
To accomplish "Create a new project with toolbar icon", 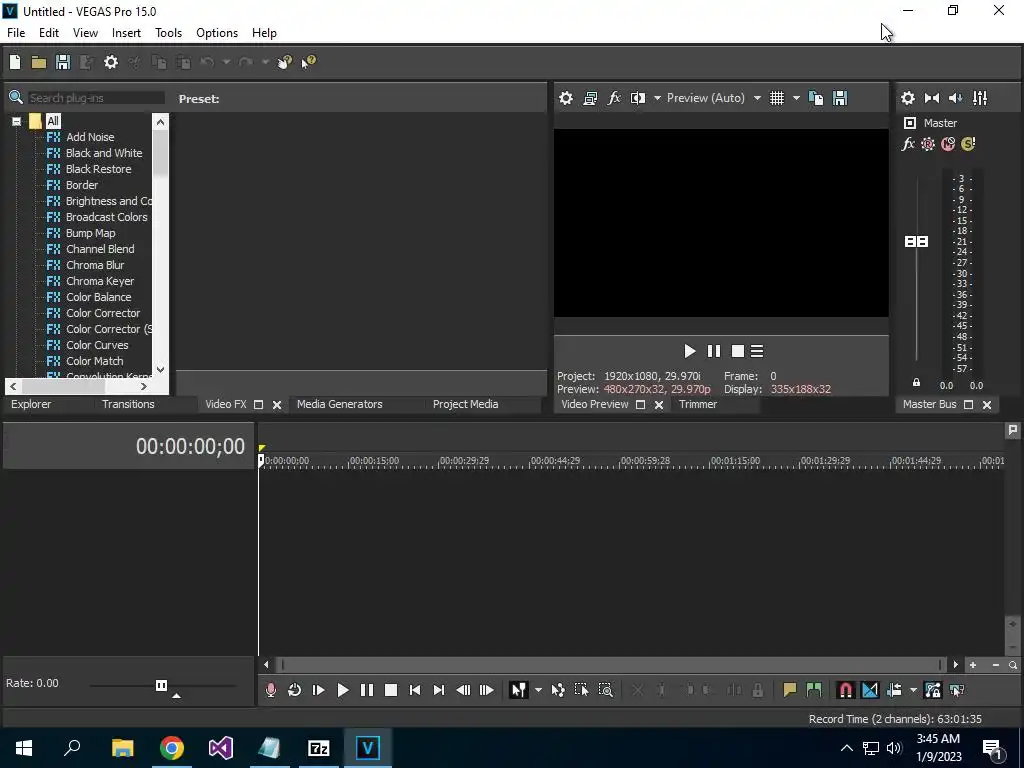I will 15,62.
